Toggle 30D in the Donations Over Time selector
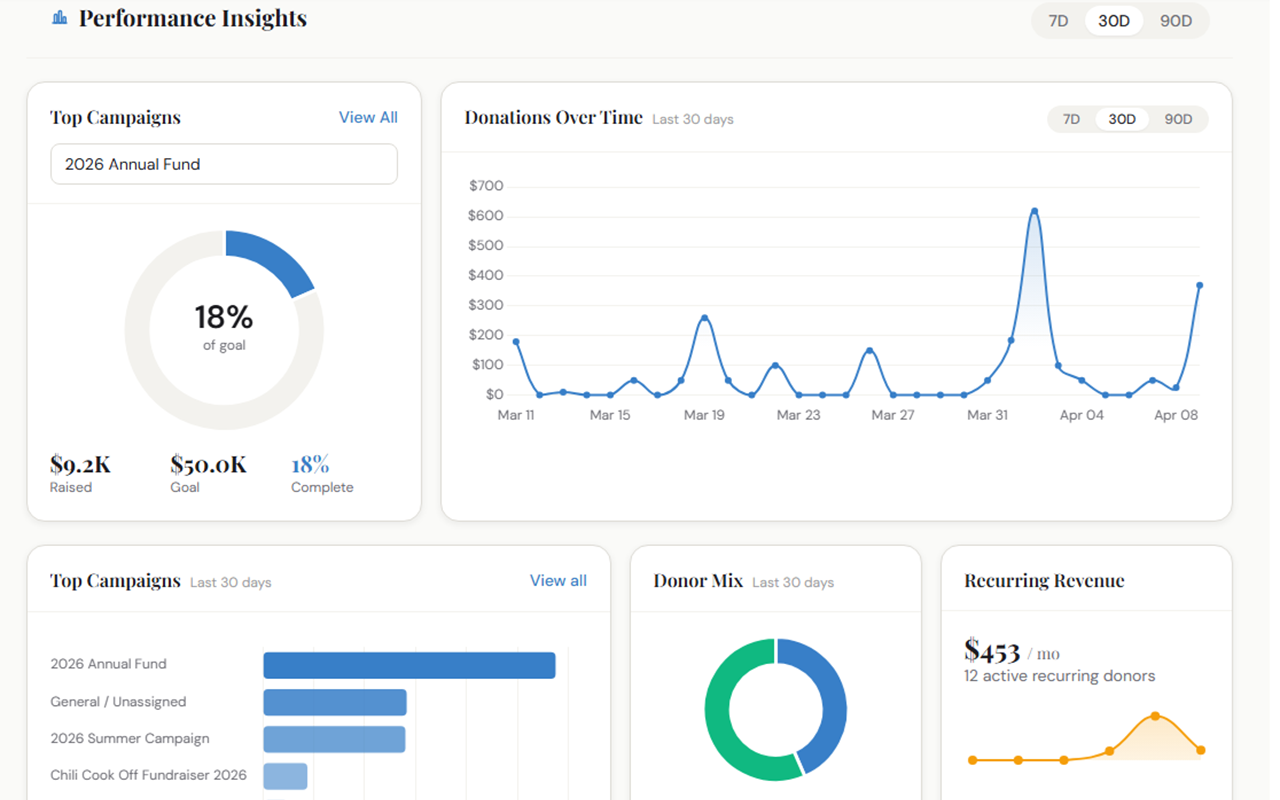1280x800 pixels. coord(1122,118)
